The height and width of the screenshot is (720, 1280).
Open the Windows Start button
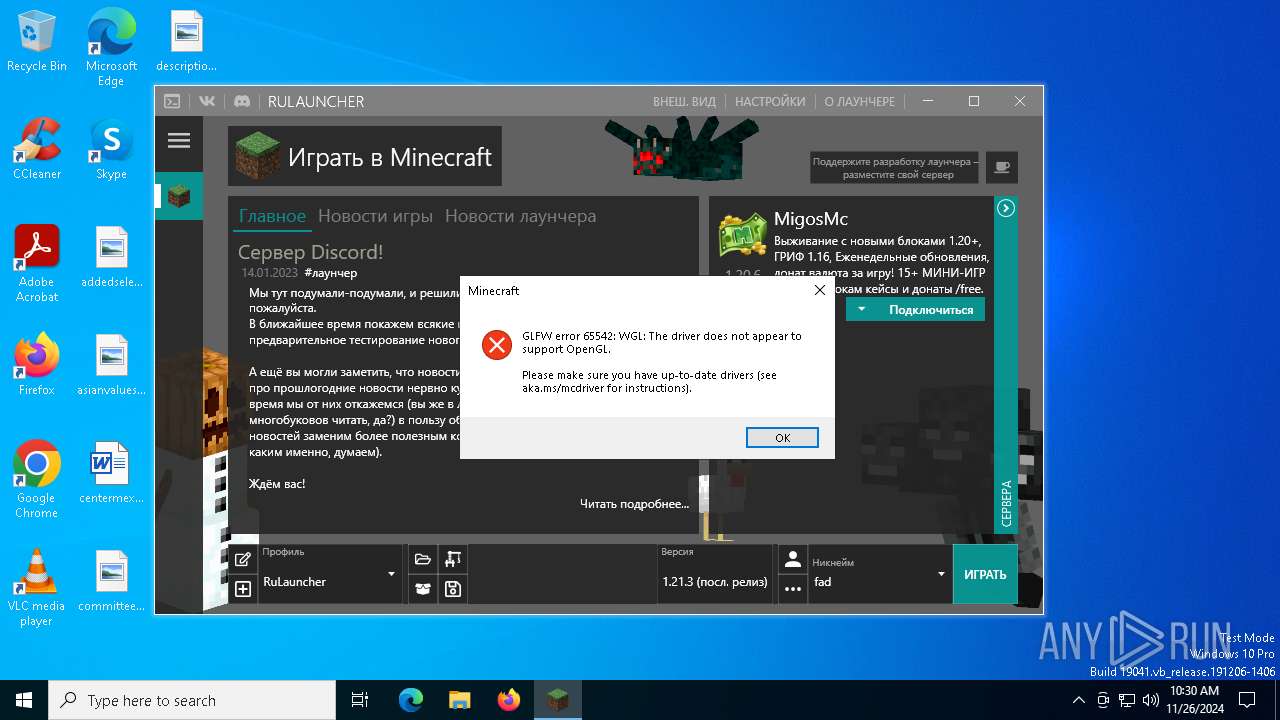pyautogui.click(x=24, y=700)
